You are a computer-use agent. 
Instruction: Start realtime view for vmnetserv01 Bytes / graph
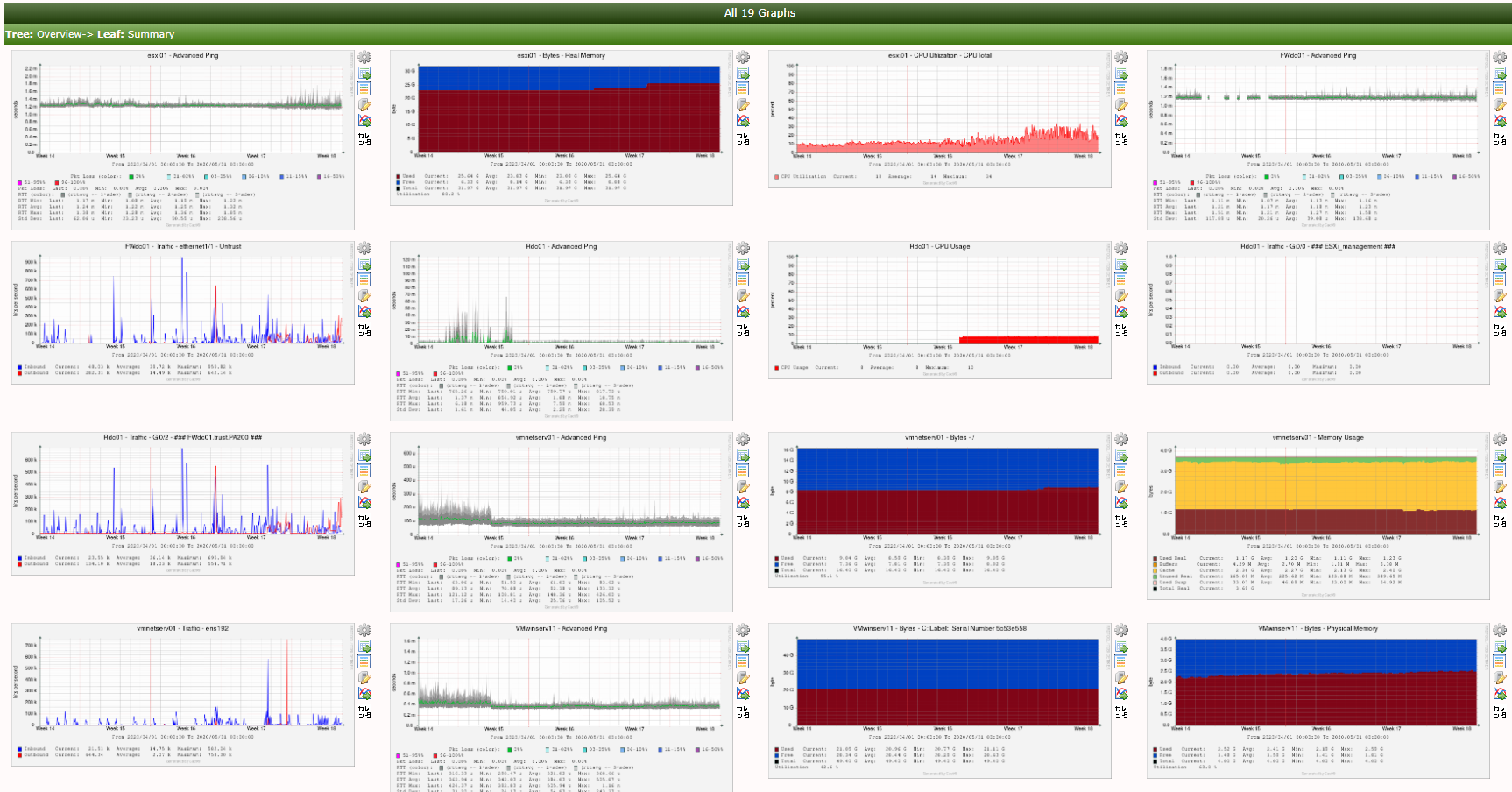click(x=1121, y=503)
